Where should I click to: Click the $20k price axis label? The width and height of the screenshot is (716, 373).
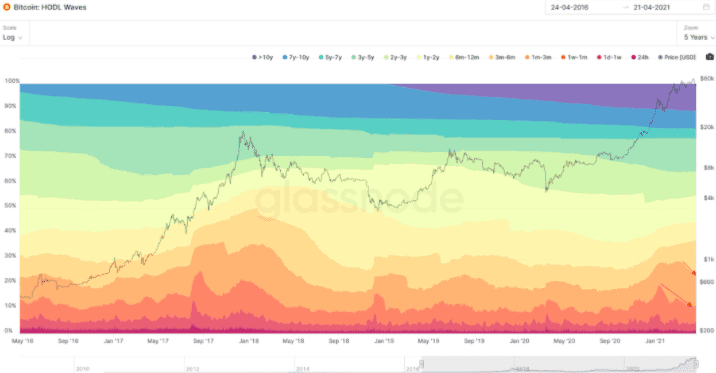(x=707, y=127)
